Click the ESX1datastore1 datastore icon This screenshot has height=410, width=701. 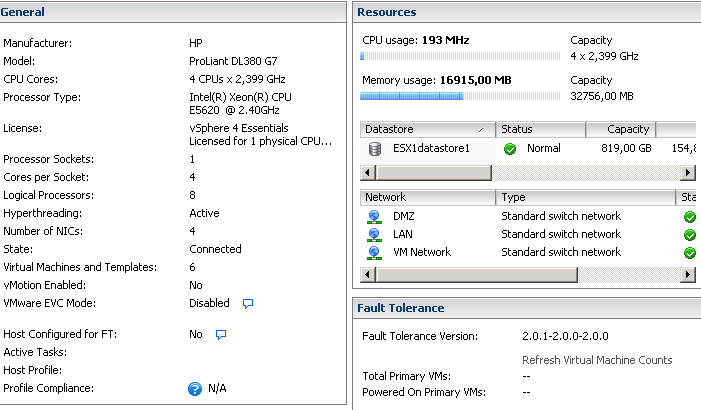[375, 149]
